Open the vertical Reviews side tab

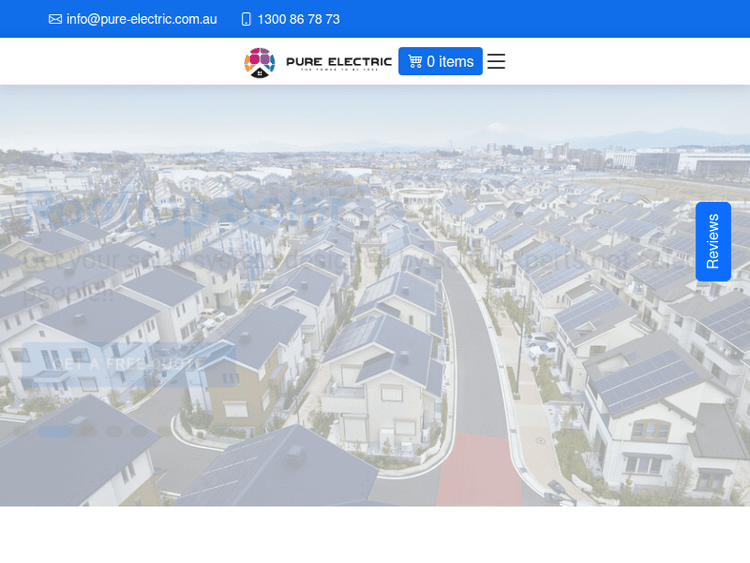point(713,241)
